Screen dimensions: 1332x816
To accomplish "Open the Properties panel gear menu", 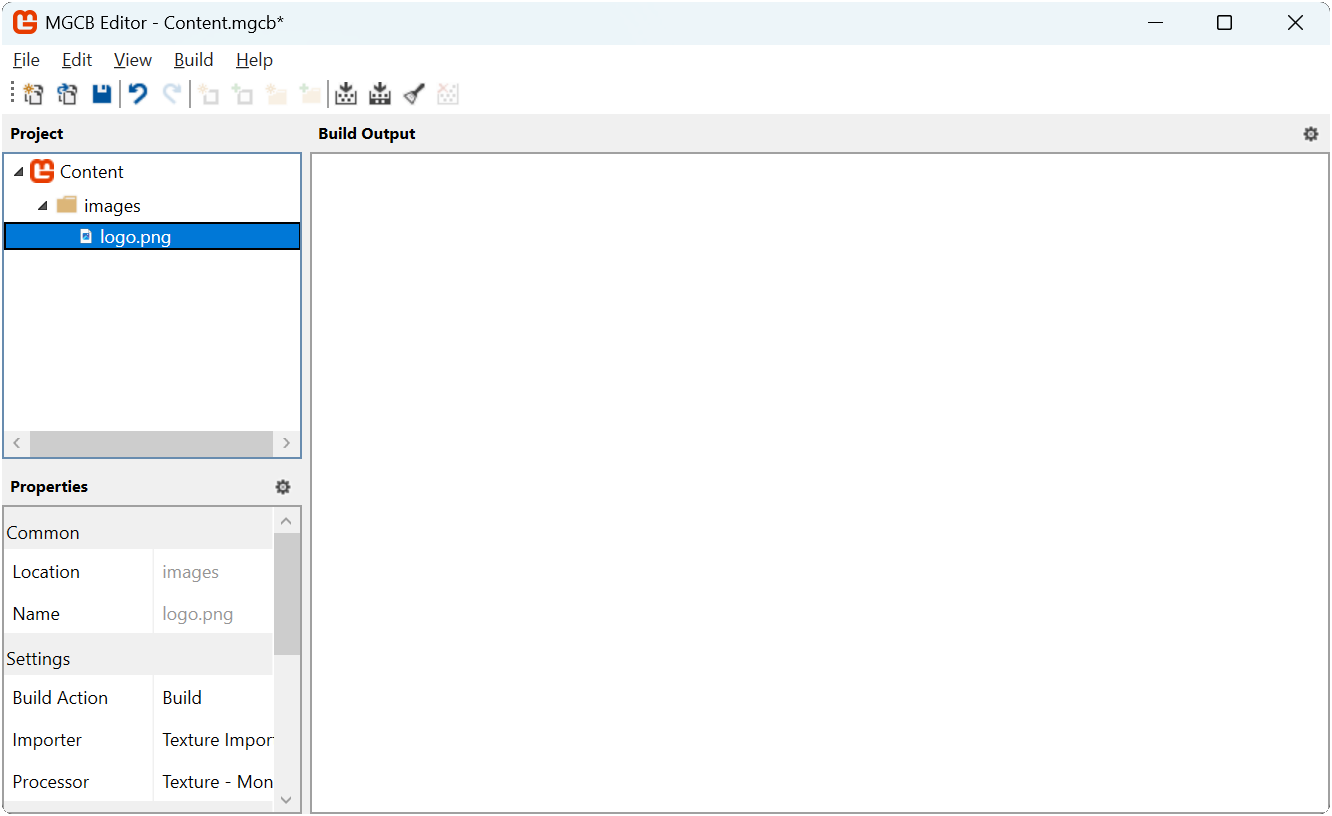I will click(x=283, y=487).
